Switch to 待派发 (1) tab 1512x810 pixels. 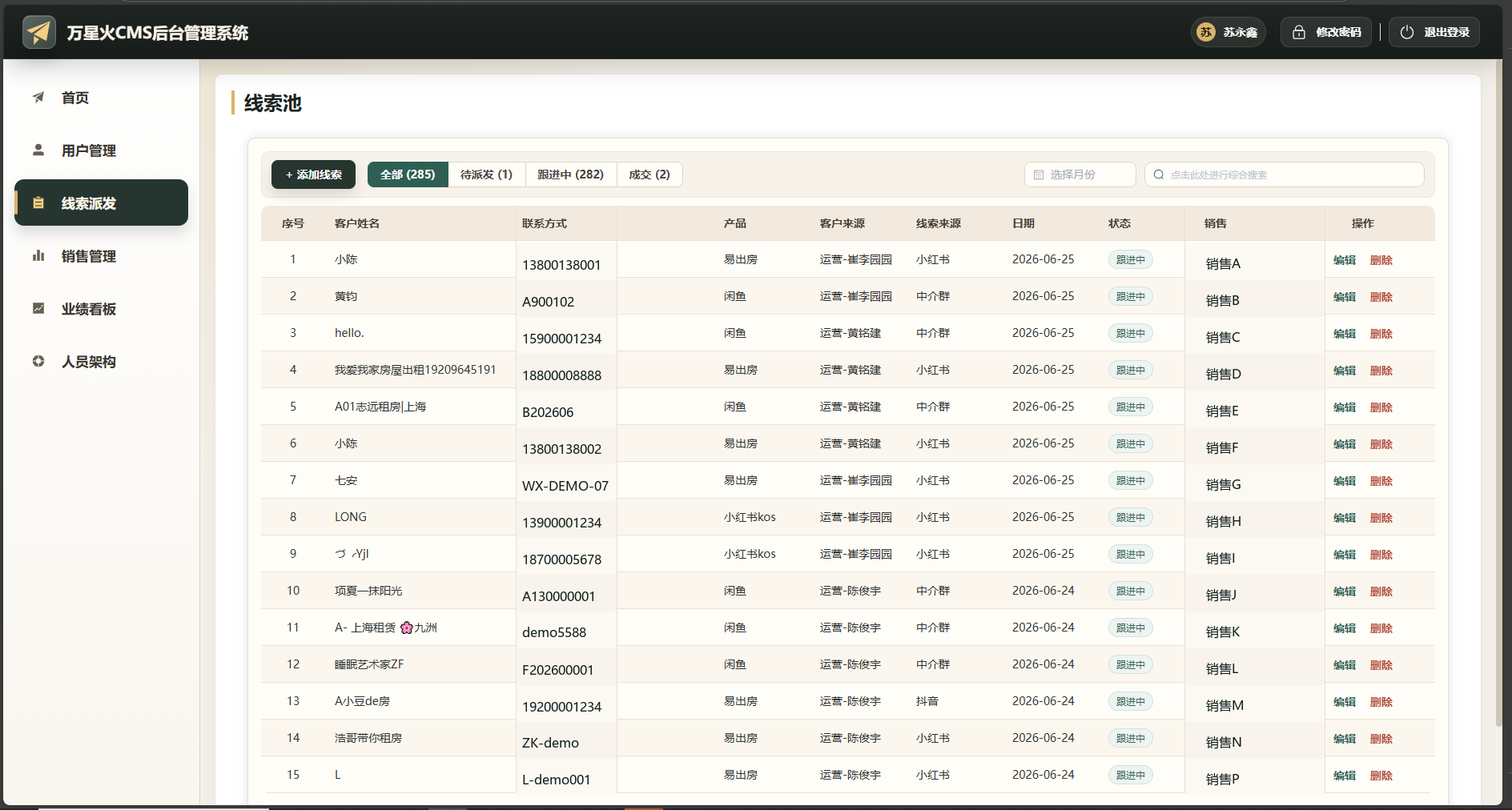pyautogui.click(x=486, y=174)
